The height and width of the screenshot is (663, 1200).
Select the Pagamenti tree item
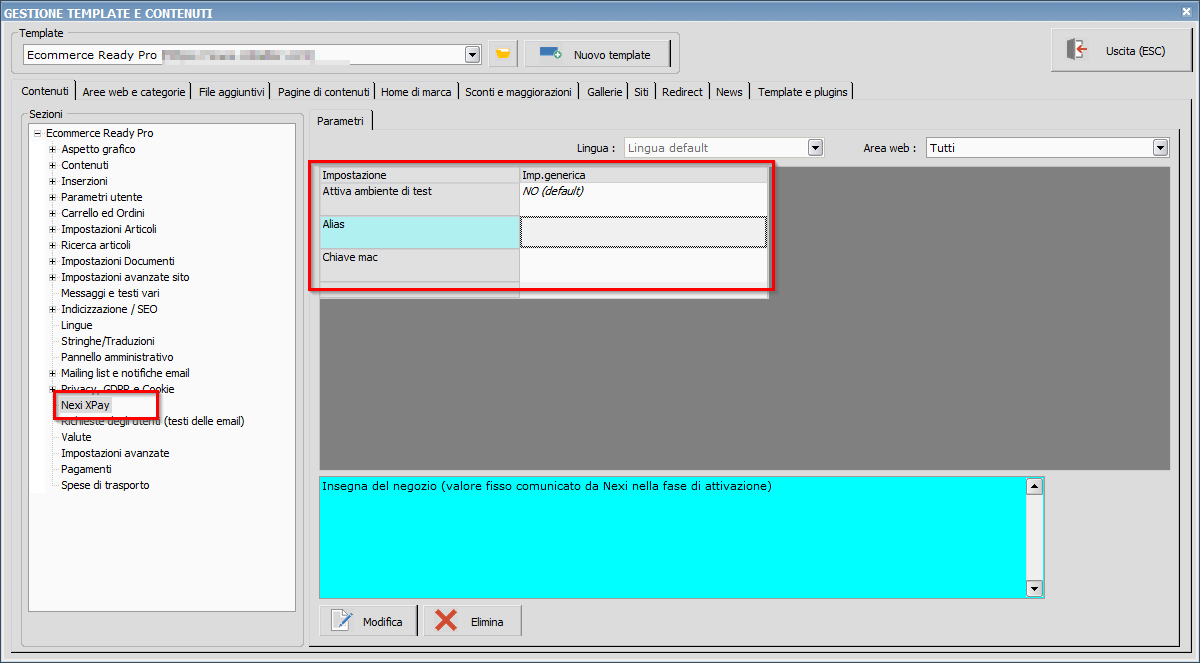click(x=86, y=469)
